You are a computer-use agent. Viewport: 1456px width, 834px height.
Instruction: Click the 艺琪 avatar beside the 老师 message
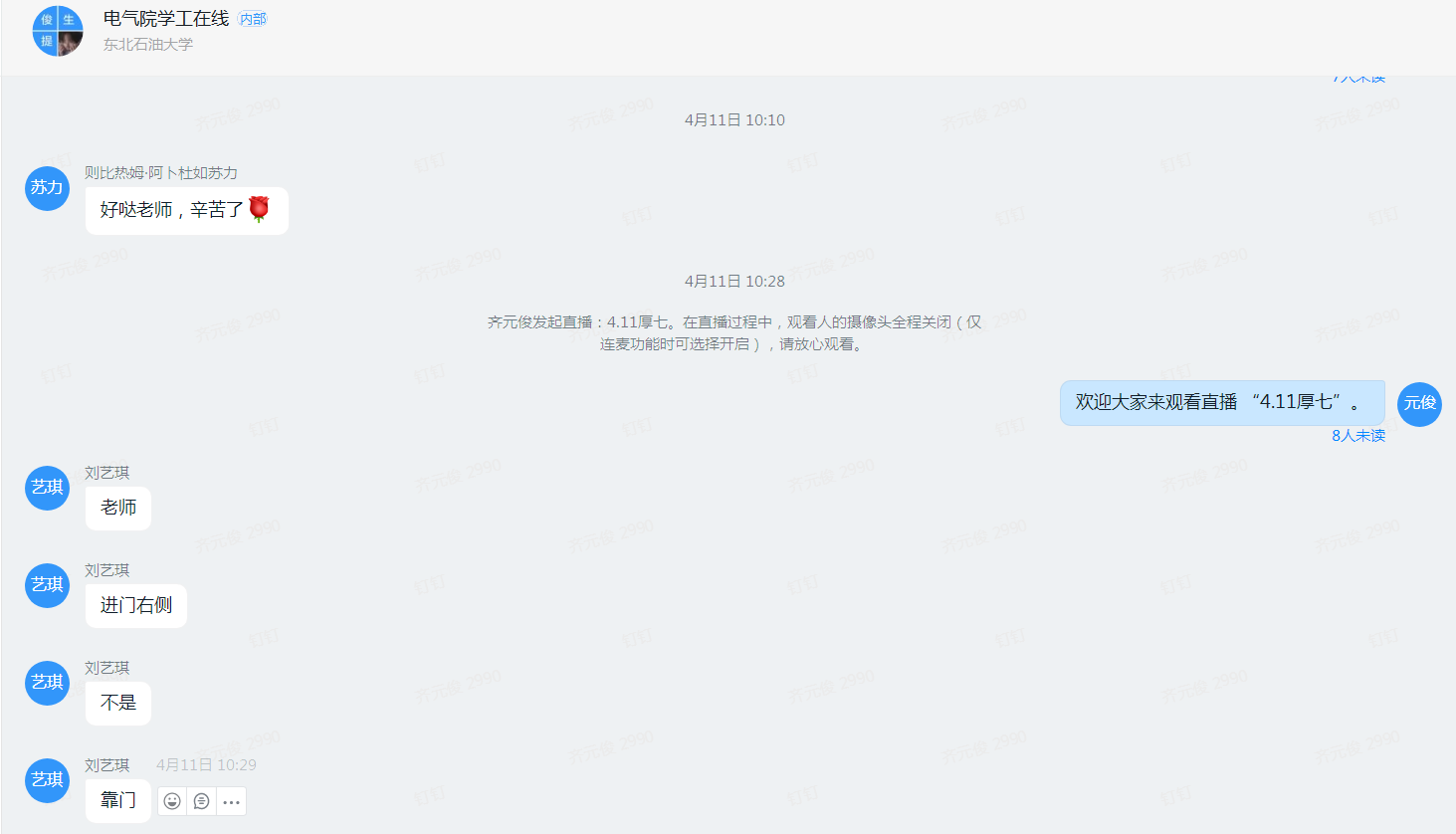click(47, 488)
